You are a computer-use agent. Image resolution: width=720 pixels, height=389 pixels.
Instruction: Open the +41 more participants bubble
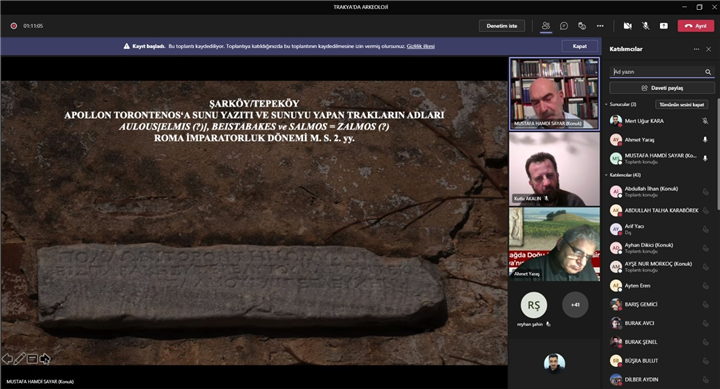575,304
